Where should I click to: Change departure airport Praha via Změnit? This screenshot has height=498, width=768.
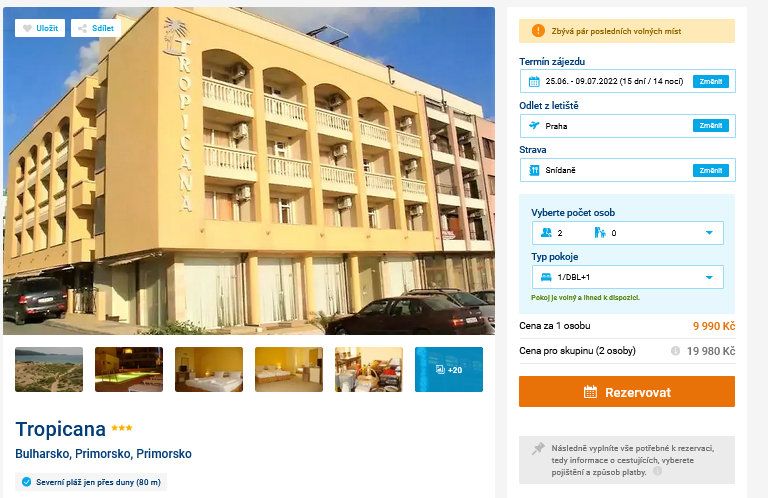[x=710, y=126]
